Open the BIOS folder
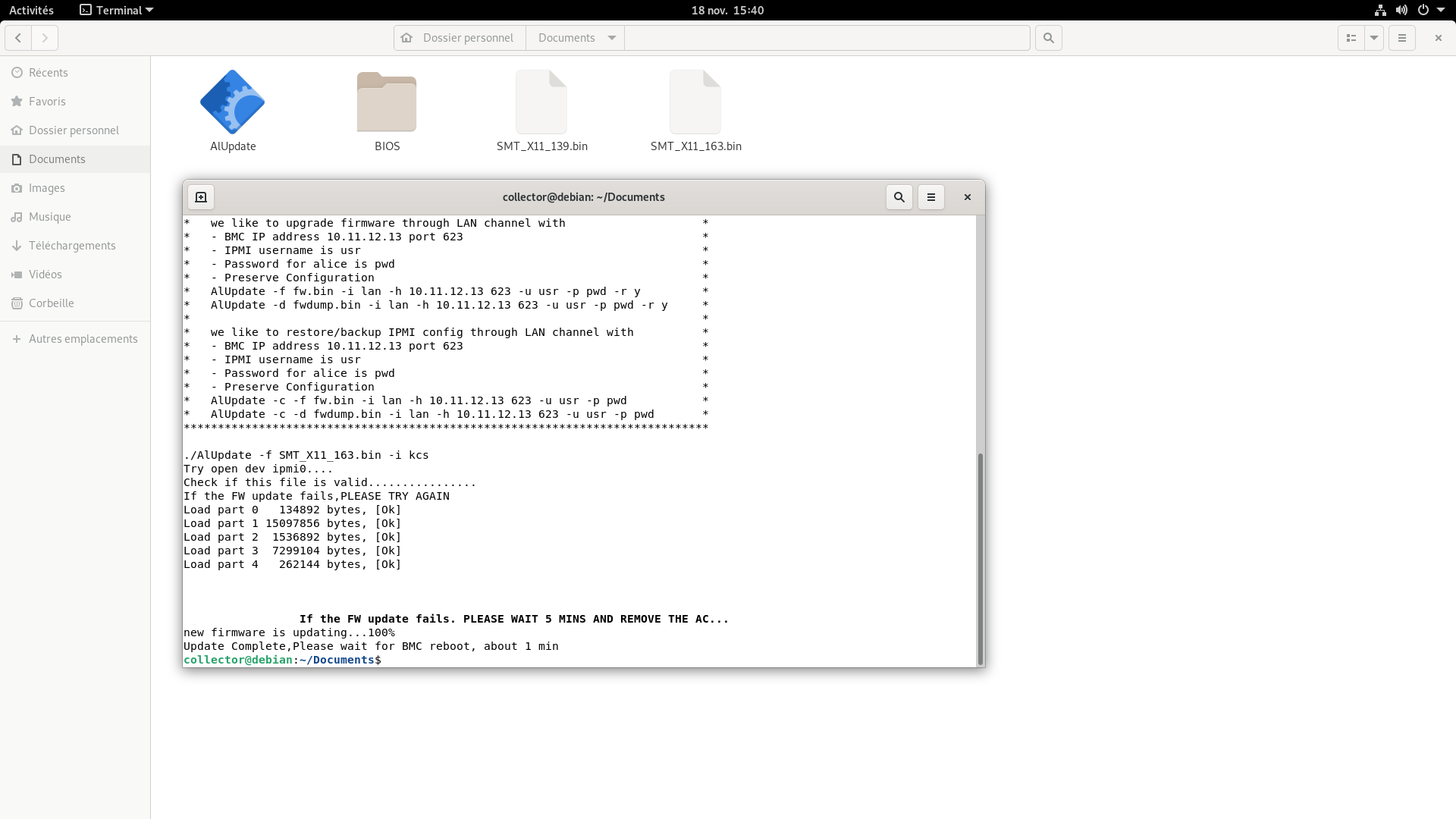This screenshot has width=1456, height=819. pyautogui.click(x=387, y=102)
